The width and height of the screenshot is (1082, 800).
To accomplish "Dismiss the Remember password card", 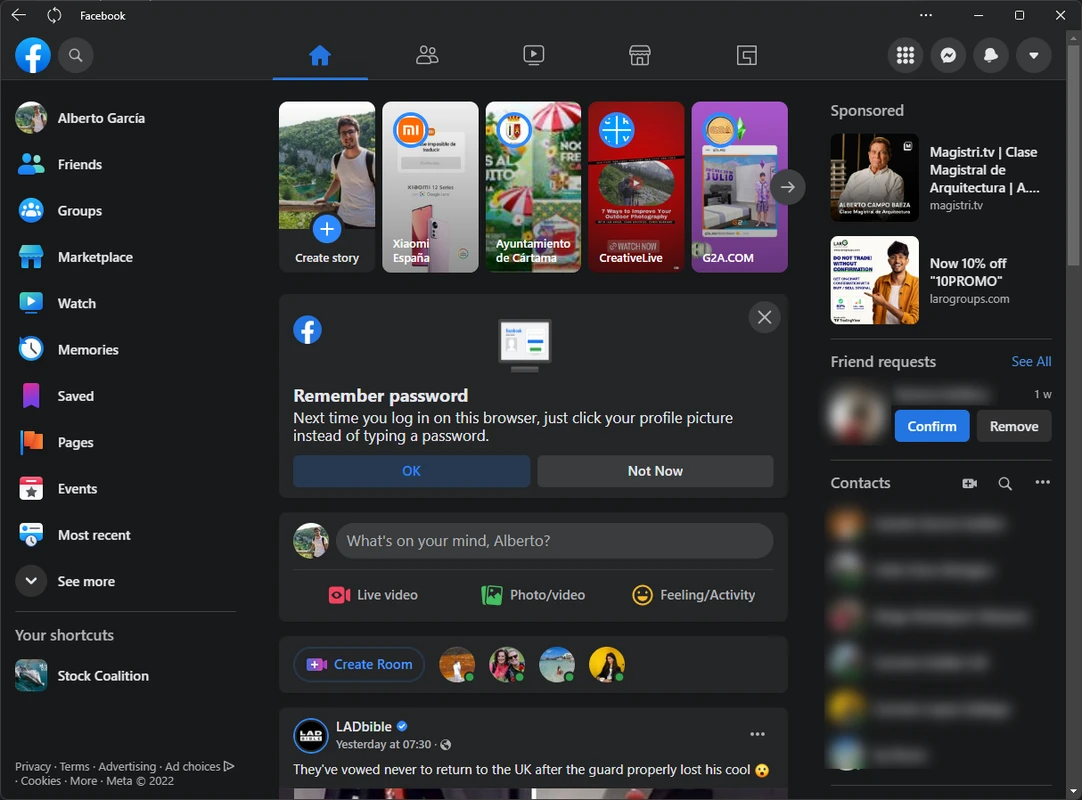I will [765, 318].
